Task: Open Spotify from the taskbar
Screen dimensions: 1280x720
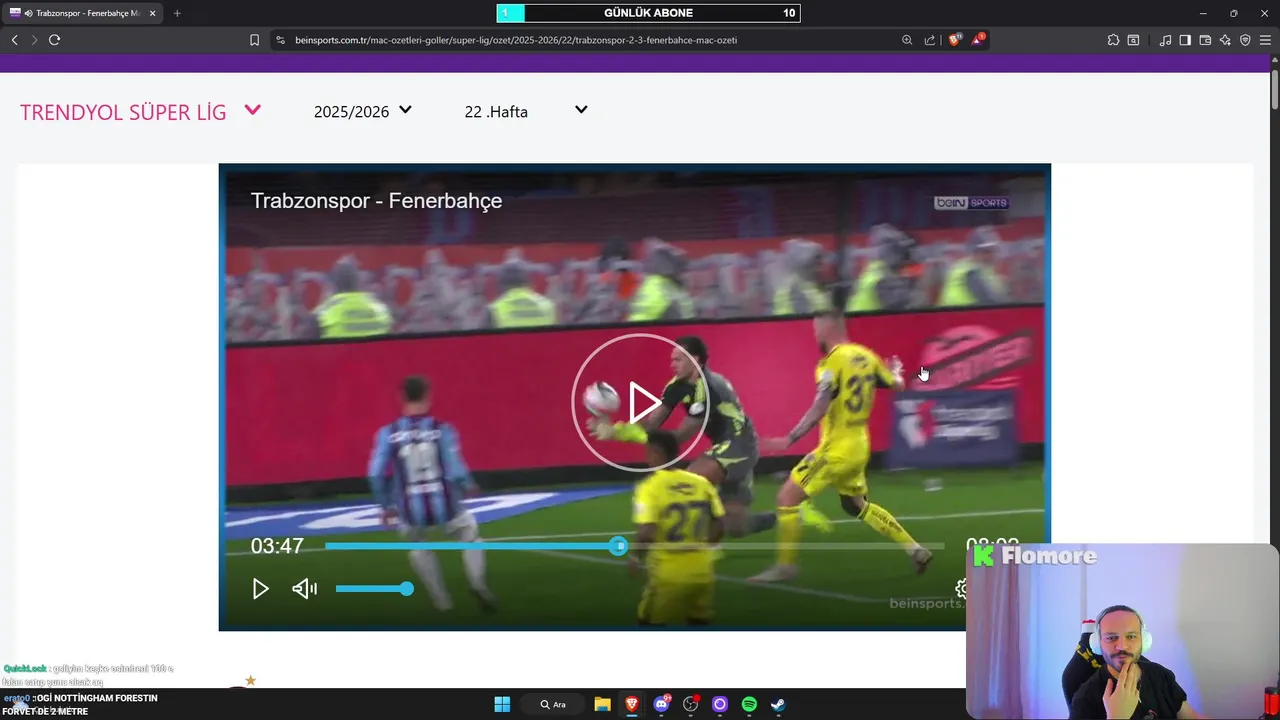Action: (749, 704)
